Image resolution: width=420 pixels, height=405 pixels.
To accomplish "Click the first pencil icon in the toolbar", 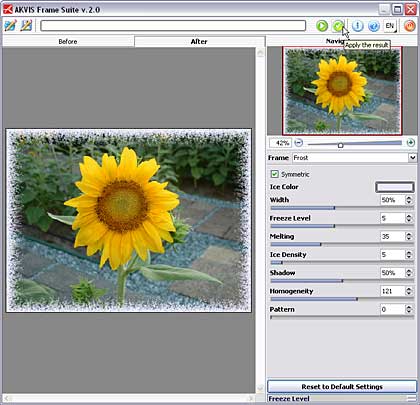I will tap(10, 26).
